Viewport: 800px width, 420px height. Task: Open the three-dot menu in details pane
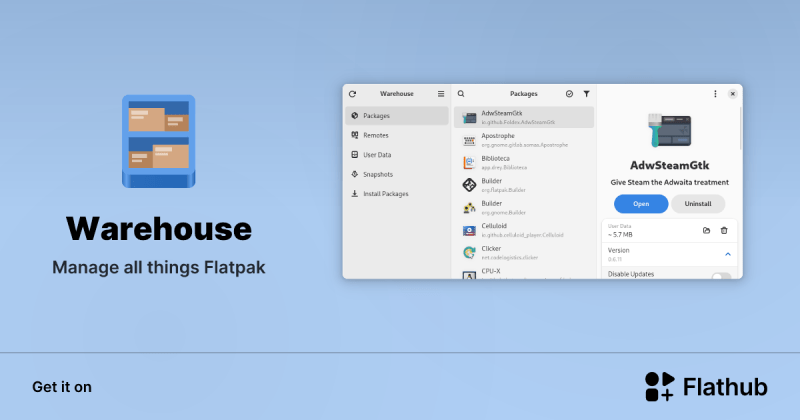715,94
